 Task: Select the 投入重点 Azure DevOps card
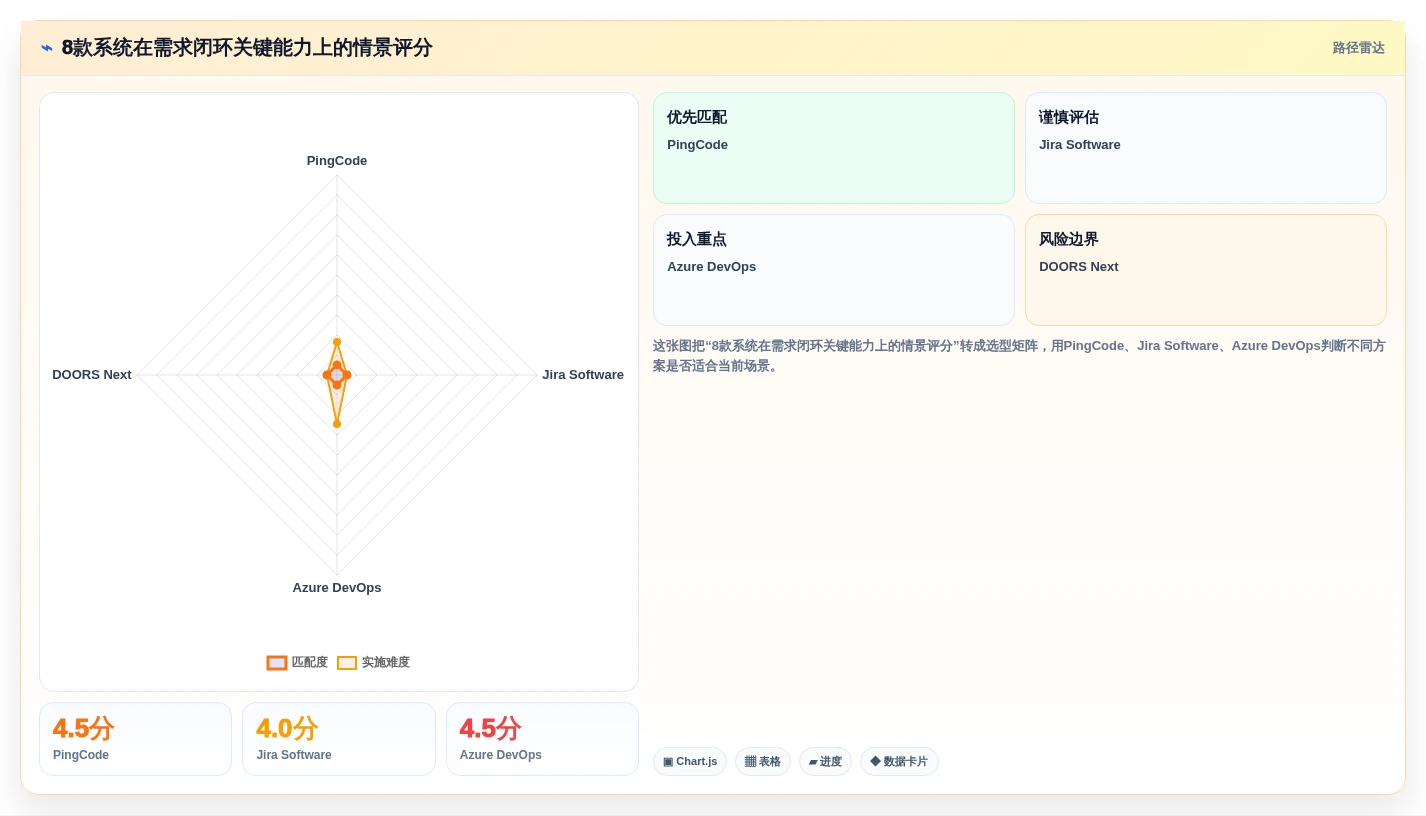pyautogui.click(x=834, y=270)
